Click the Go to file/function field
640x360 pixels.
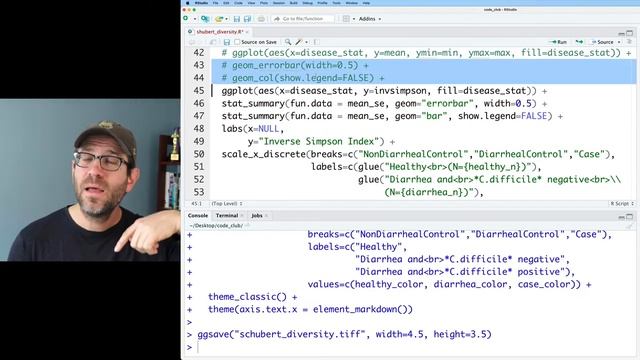[x=303, y=19]
